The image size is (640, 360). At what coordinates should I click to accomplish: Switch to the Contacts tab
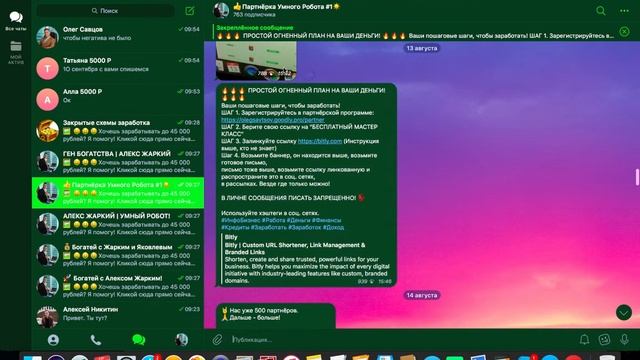tap(53, 340)
